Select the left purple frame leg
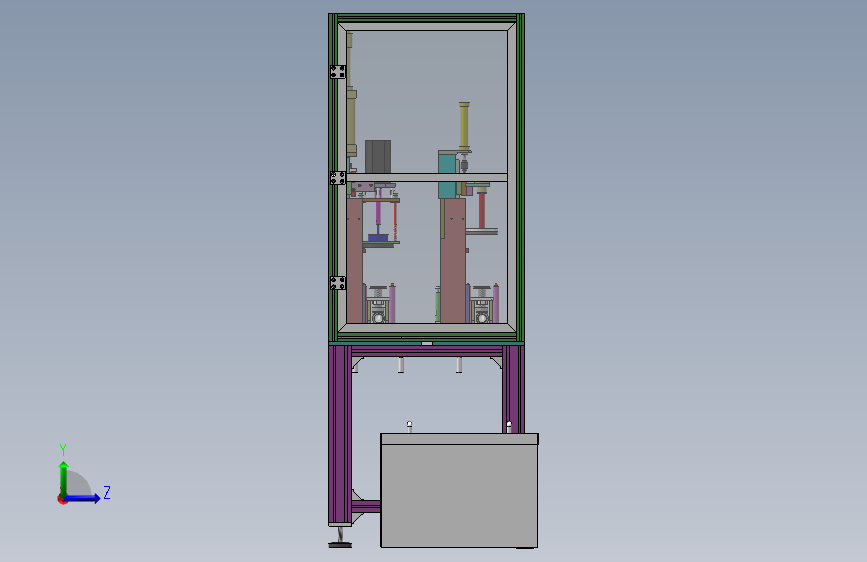 (340, 435)
